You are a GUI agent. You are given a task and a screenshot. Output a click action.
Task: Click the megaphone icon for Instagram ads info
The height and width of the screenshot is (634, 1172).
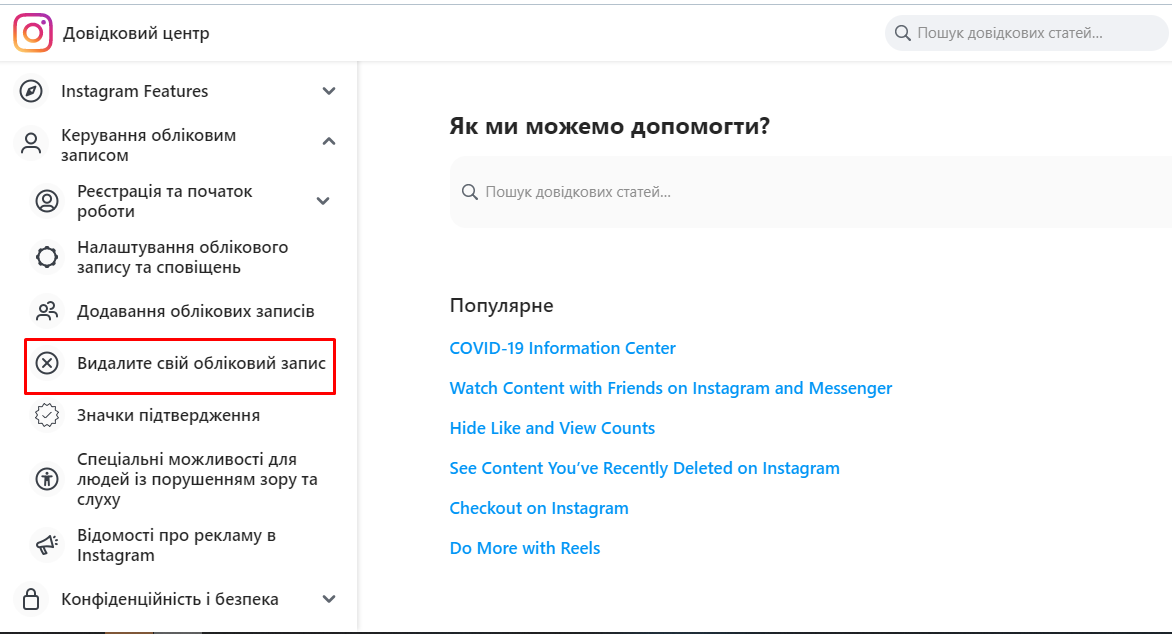[x=46, y=545]
